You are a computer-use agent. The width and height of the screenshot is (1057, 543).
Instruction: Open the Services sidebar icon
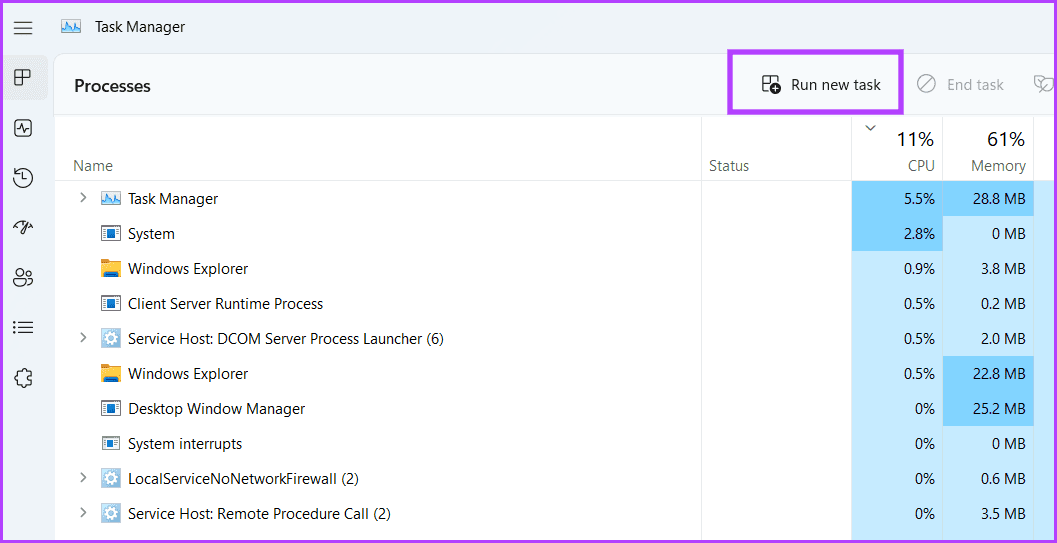point(23,378)
